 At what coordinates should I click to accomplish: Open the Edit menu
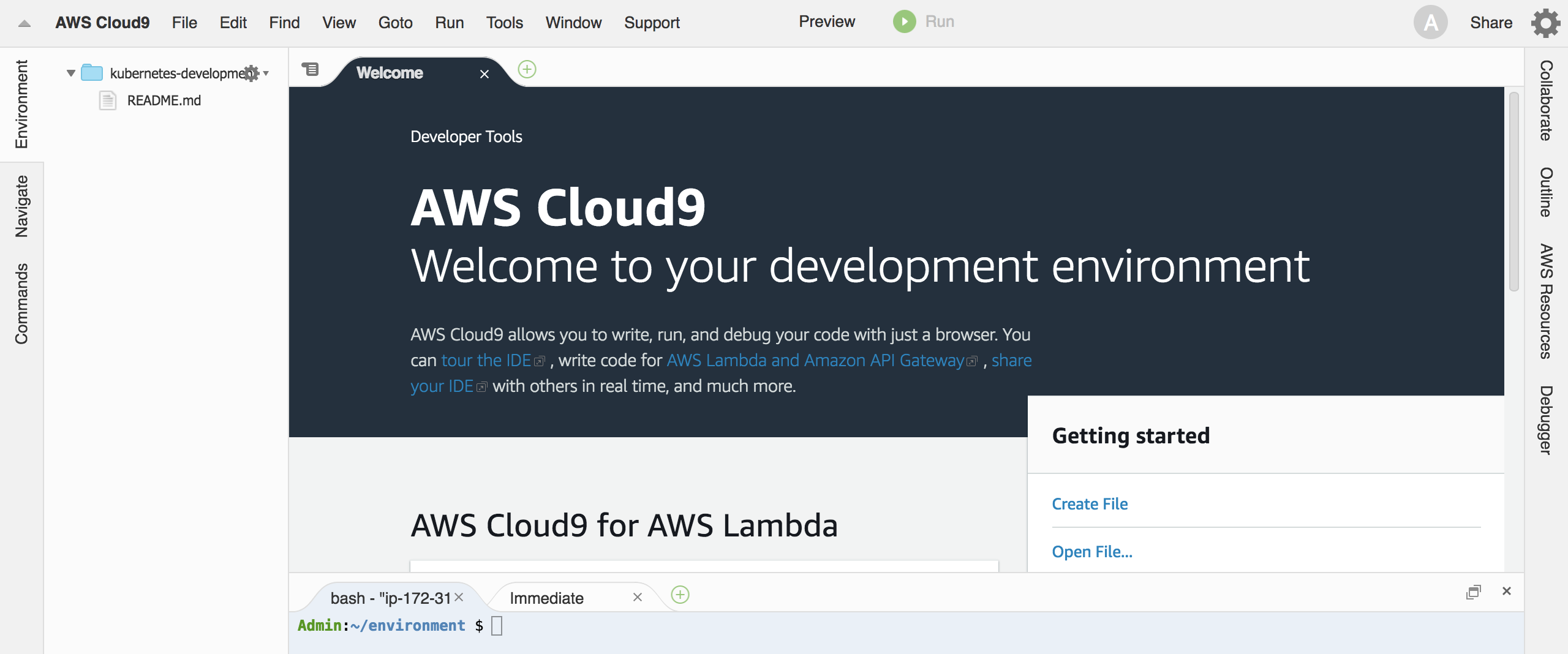[x=233, y=23]
